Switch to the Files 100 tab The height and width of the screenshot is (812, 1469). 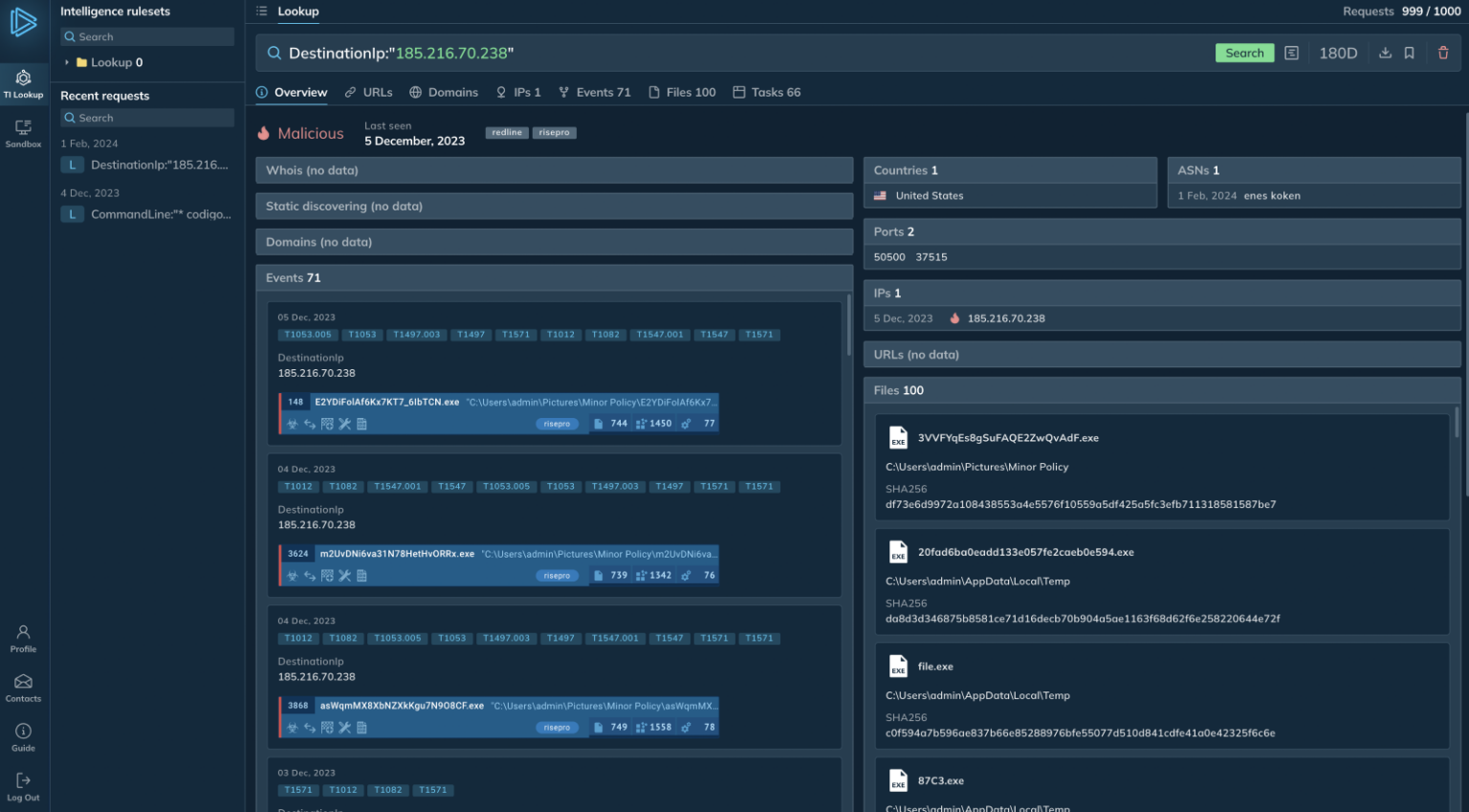681,93
